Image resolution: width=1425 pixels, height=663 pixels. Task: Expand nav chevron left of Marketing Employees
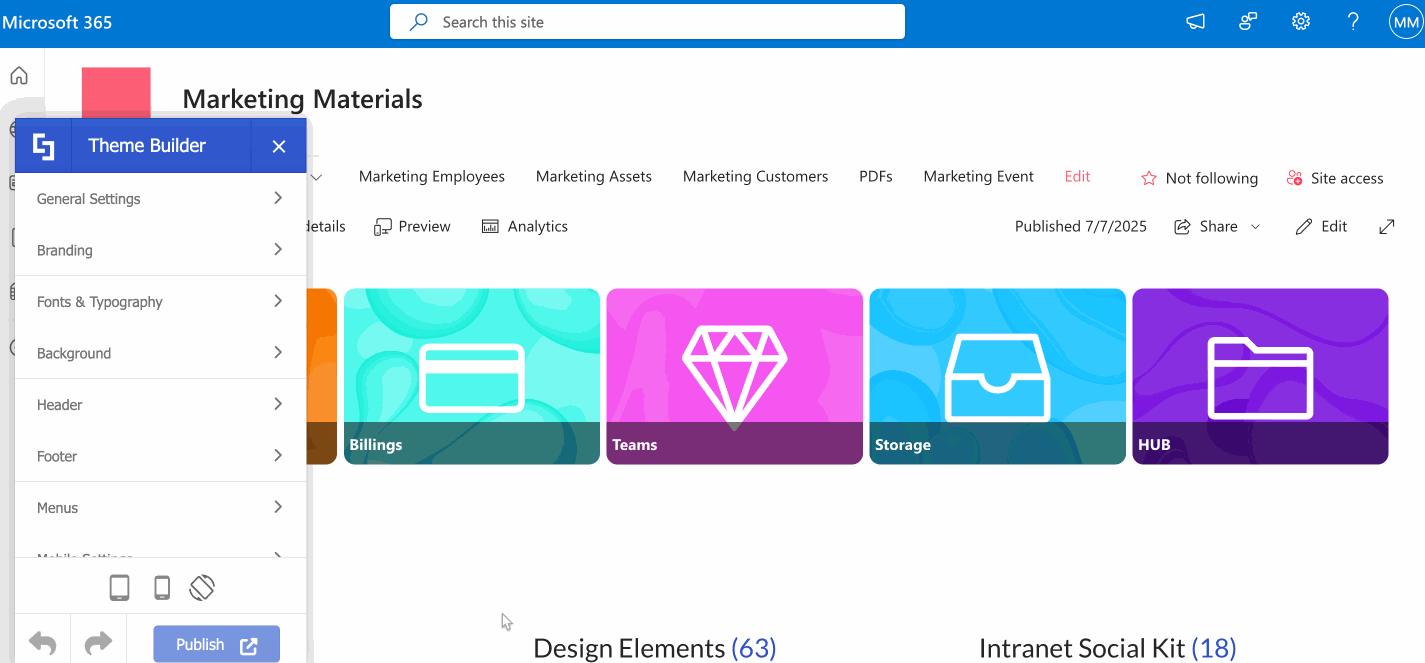click(317, 178)
